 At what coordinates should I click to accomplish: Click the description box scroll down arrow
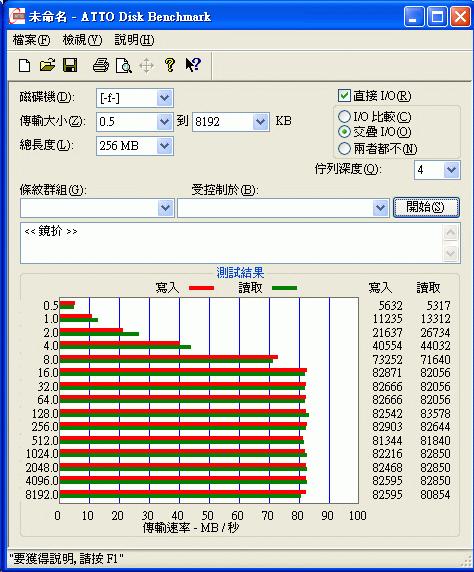(451, 253)
